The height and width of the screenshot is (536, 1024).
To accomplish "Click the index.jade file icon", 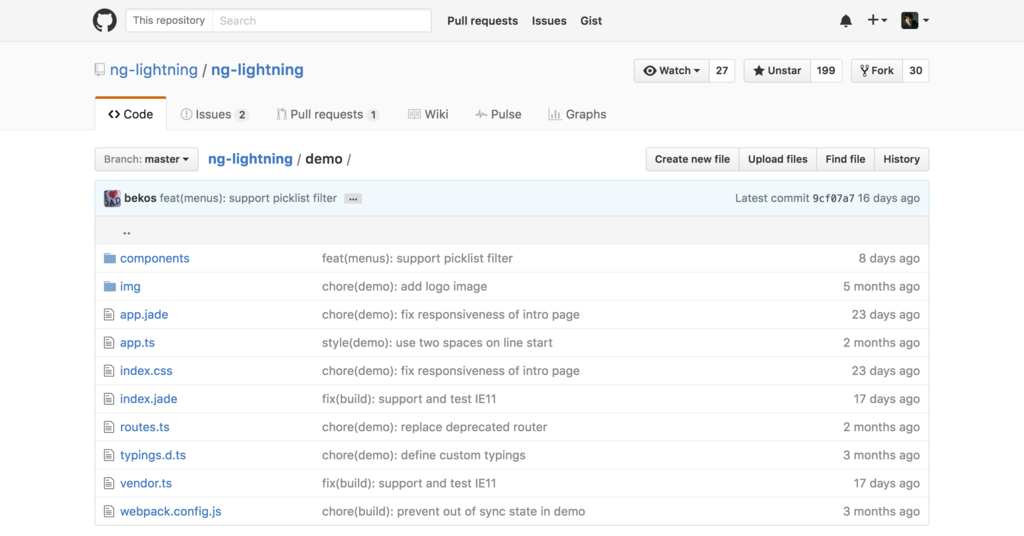I will coord(109,399).
